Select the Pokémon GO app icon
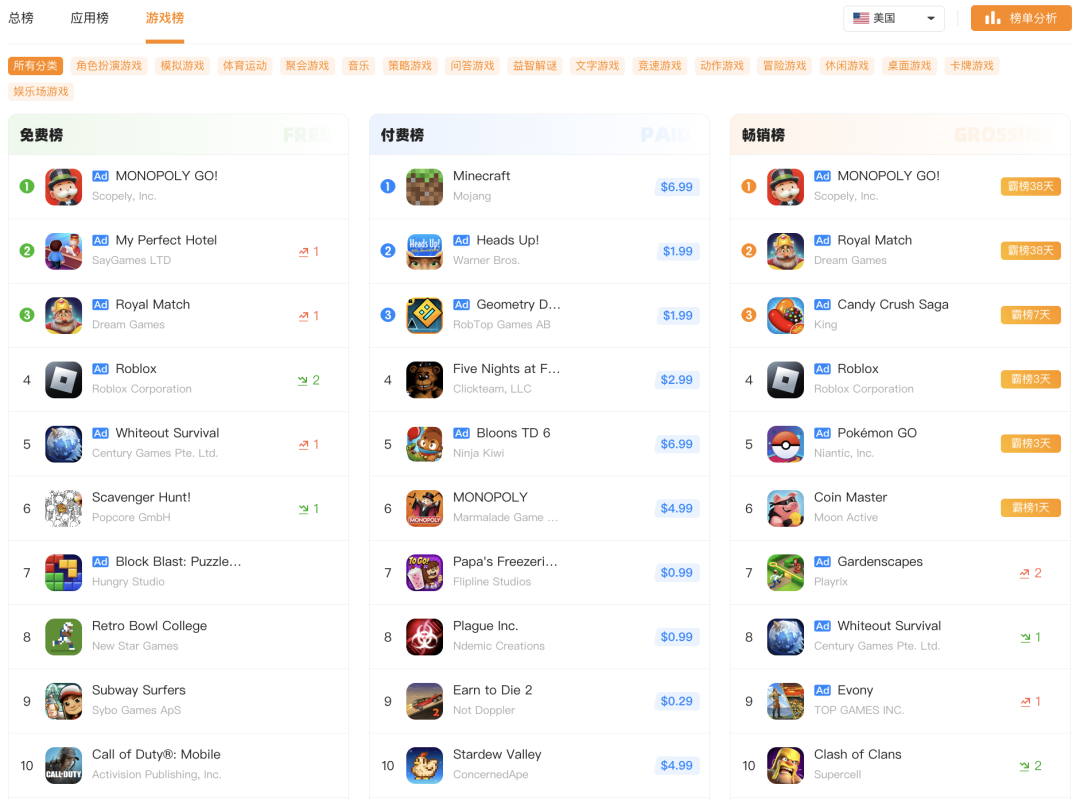The image size is (1080, 800). coord(785,444)
